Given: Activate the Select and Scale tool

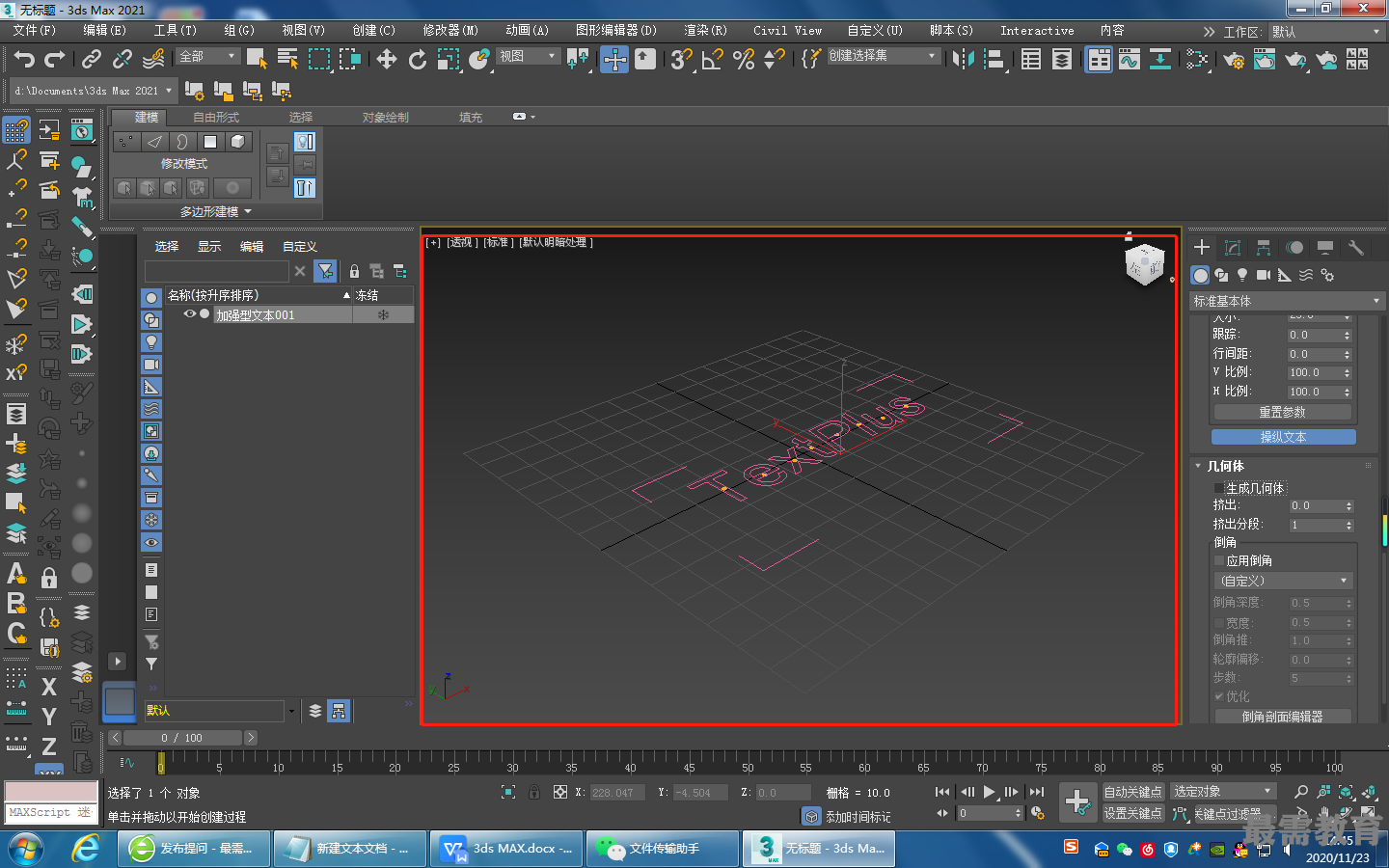Looking at the screenshot, I should pyautogui.click(x=448, y=59).
